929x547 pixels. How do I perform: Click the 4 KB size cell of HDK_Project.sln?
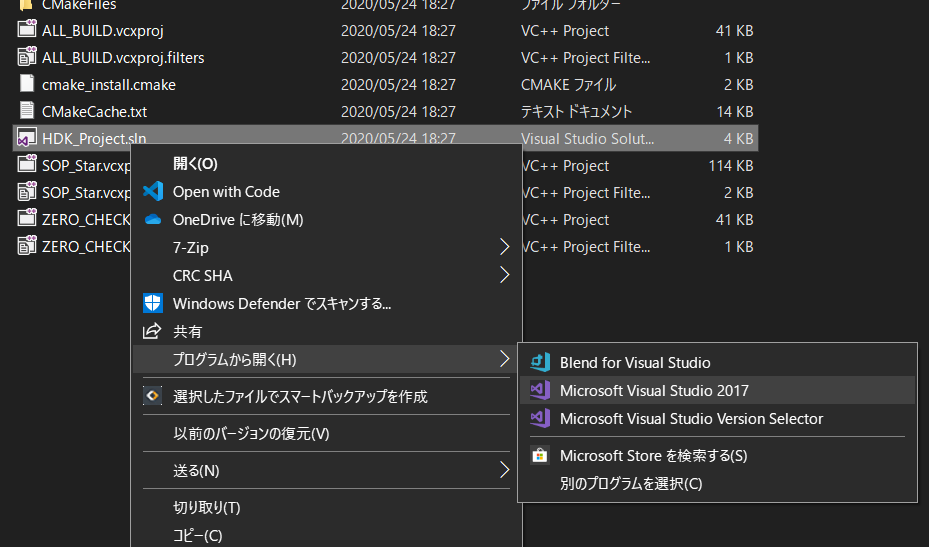coord(738,139)
